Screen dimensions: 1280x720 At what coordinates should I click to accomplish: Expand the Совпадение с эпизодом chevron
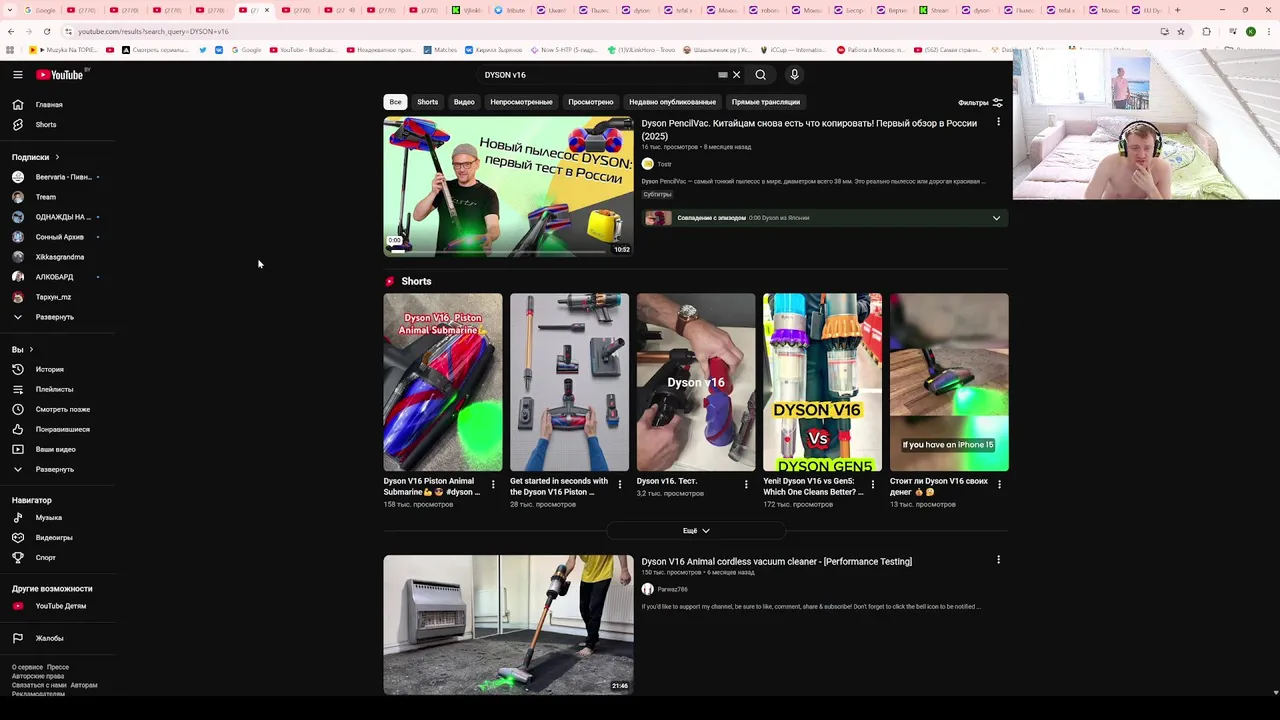point(996,218)
